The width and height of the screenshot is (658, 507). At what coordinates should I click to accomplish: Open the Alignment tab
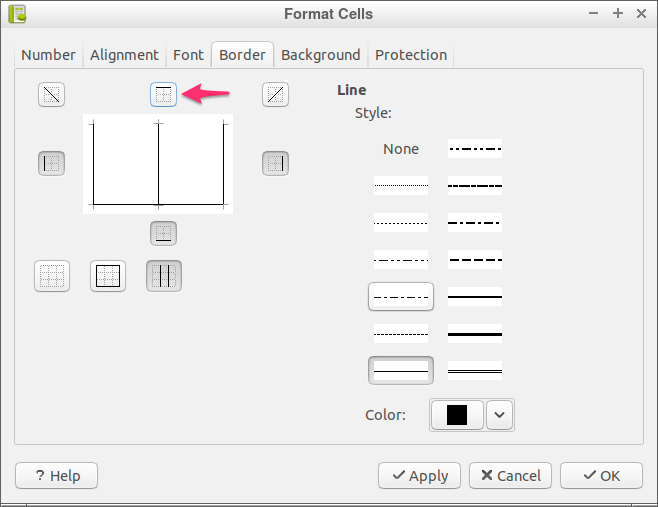(124, 55)
